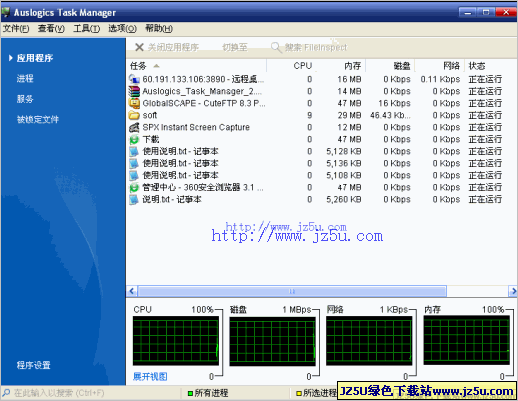Select the soft task name
The height and width of the screenshot is (401, 518).
(x=150, y=115)
